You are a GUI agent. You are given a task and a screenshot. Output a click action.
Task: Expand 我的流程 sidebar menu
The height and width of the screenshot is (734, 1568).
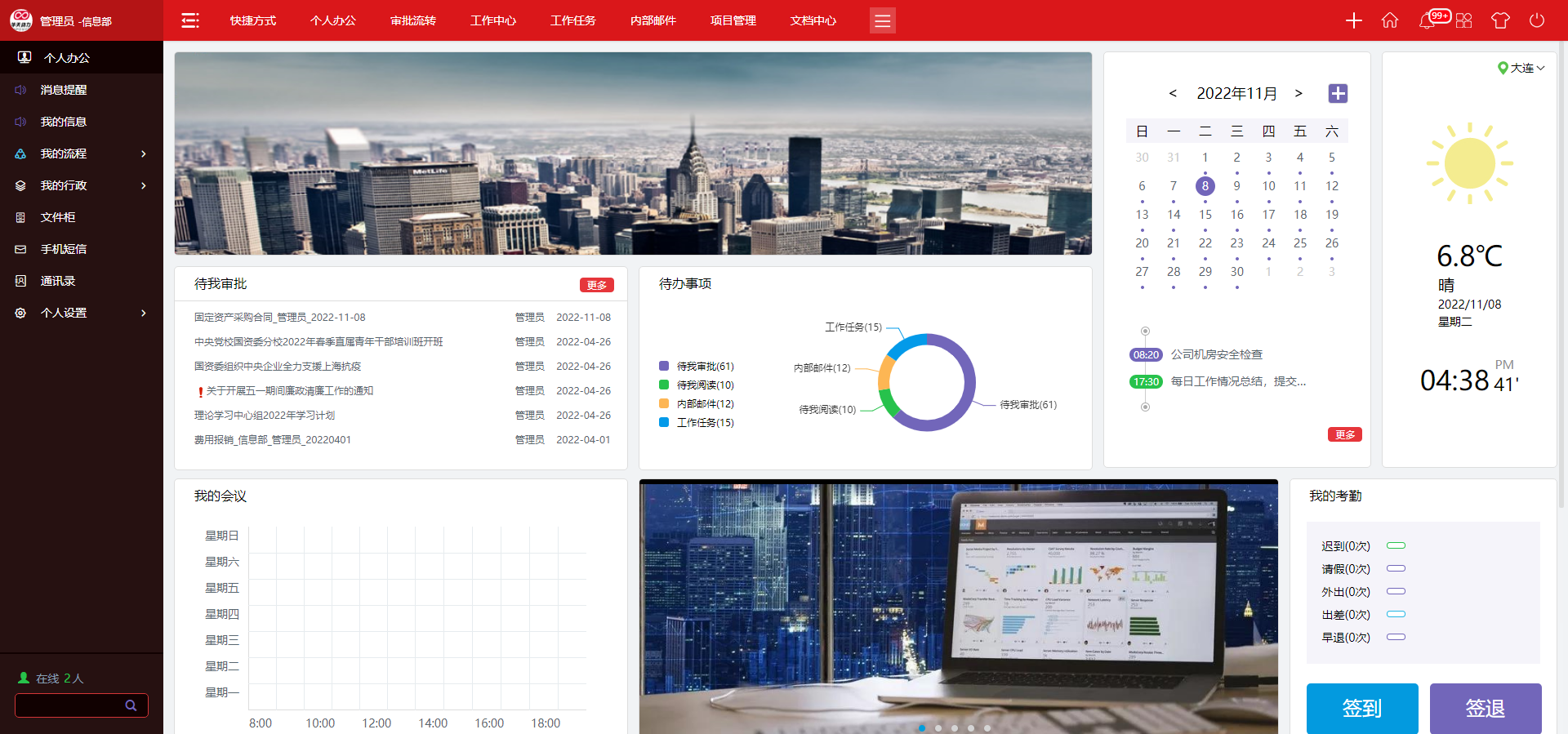pos(82,153)
